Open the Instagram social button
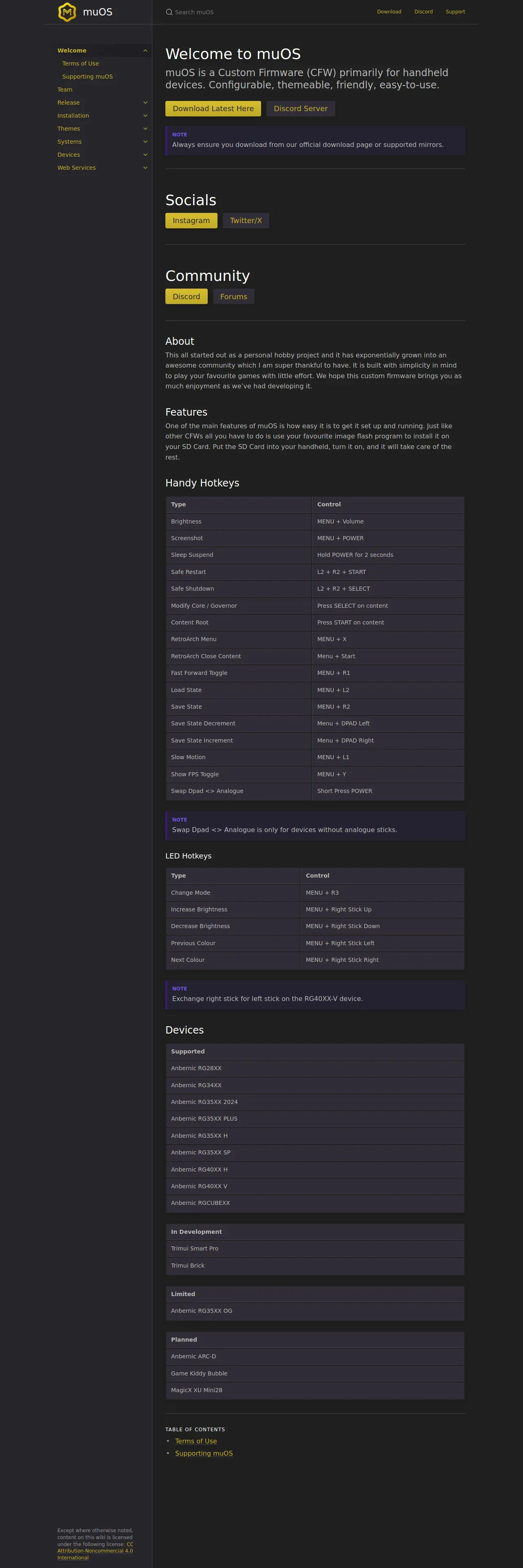 pos(191,221)
